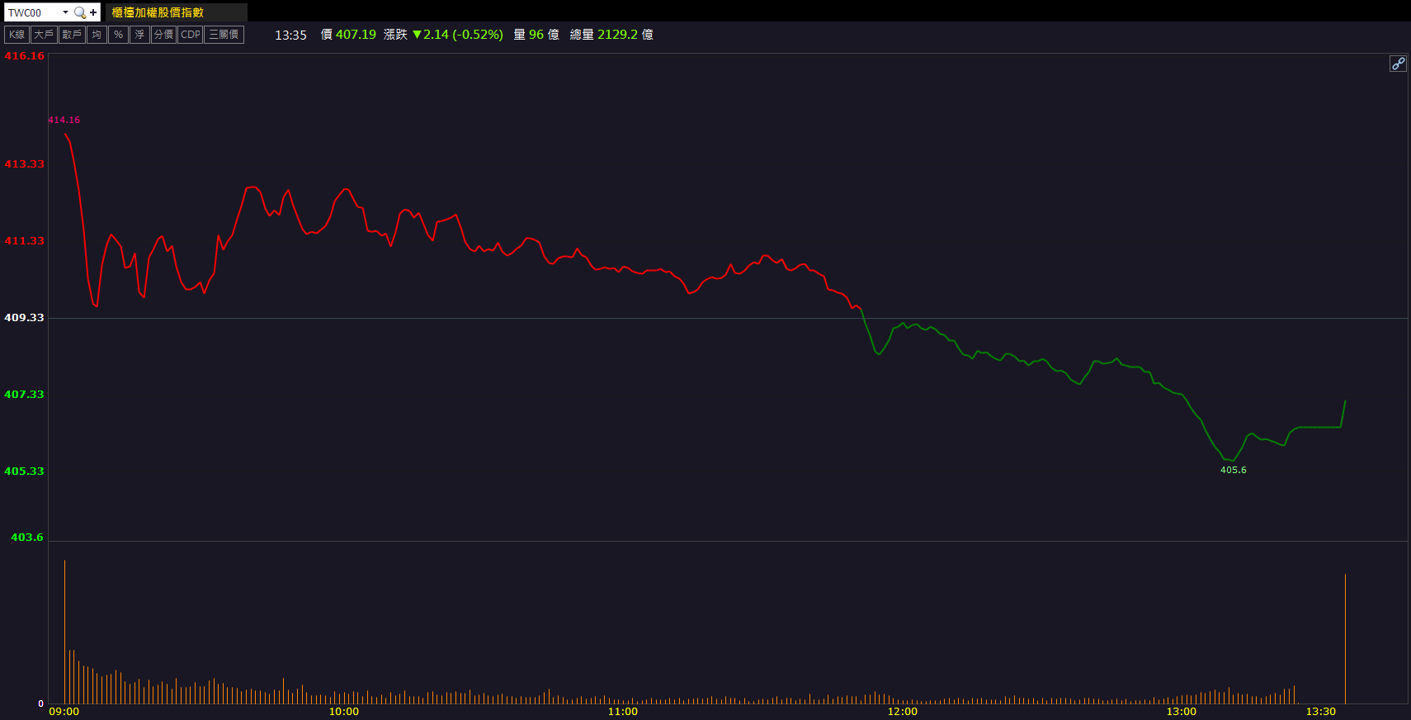Click the closing white volume bar
This screenshot has height=720, width=1411.
tap(1345, 639)
